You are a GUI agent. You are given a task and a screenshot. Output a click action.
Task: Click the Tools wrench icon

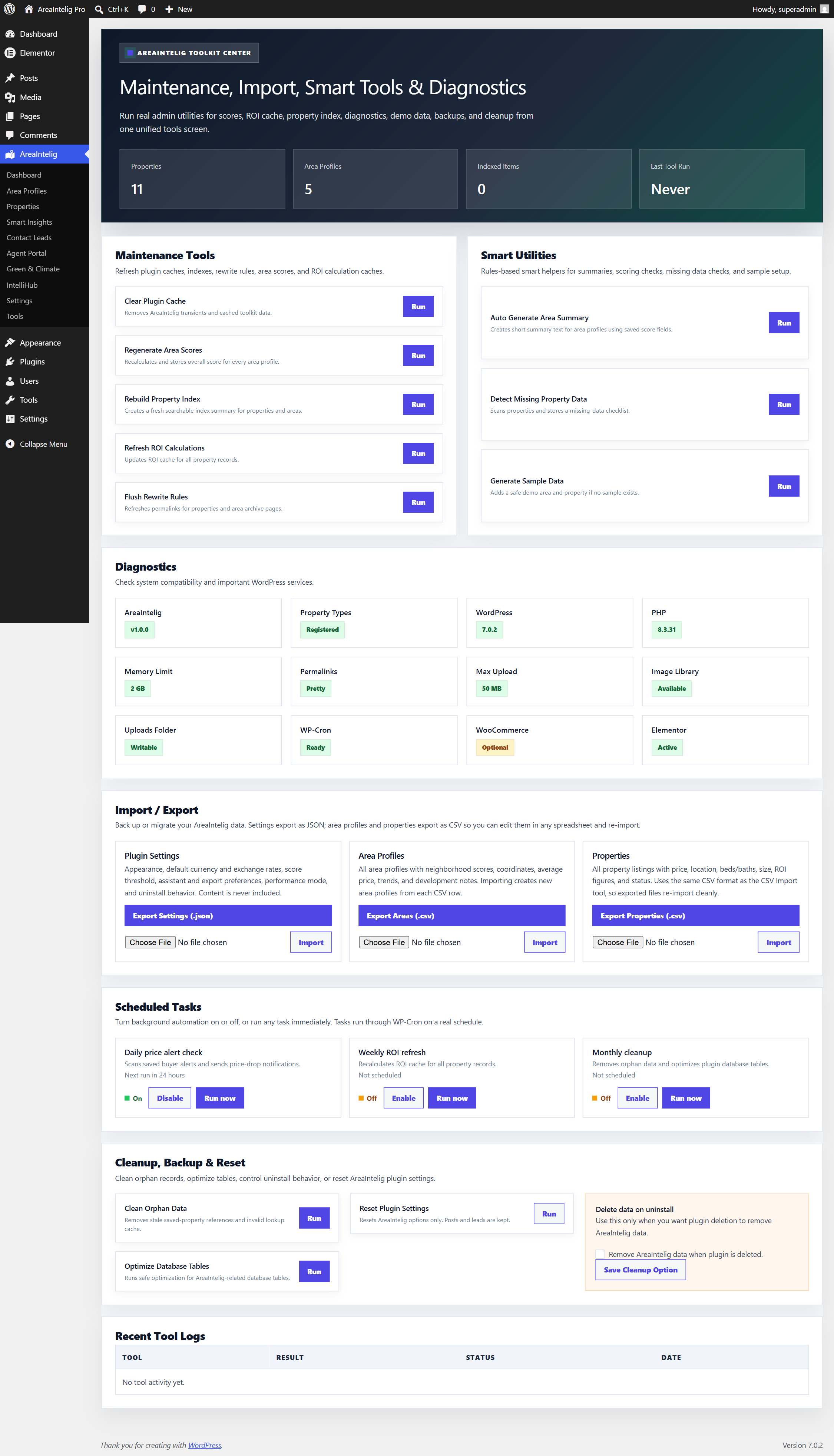(10, 400)
